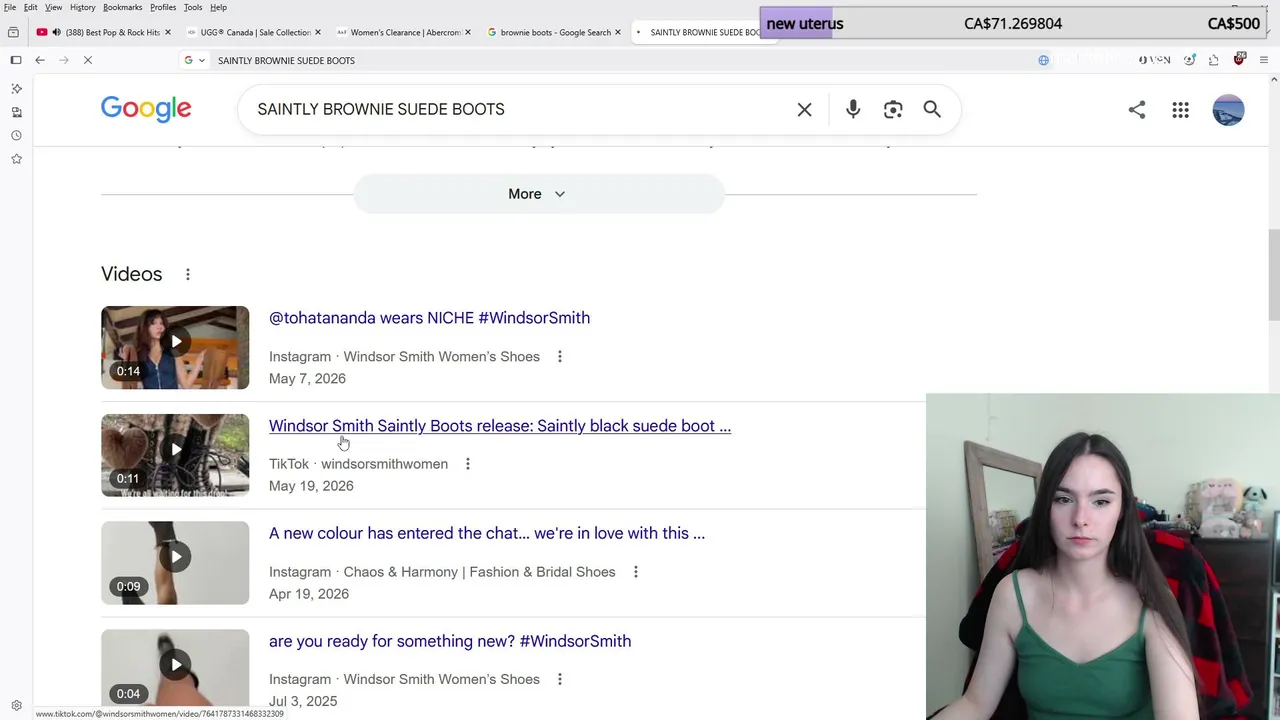Play the @tohatananda wears NICHE video thumbnail
This screenshot has height=720, width=1280.
[x=175, y=347]
